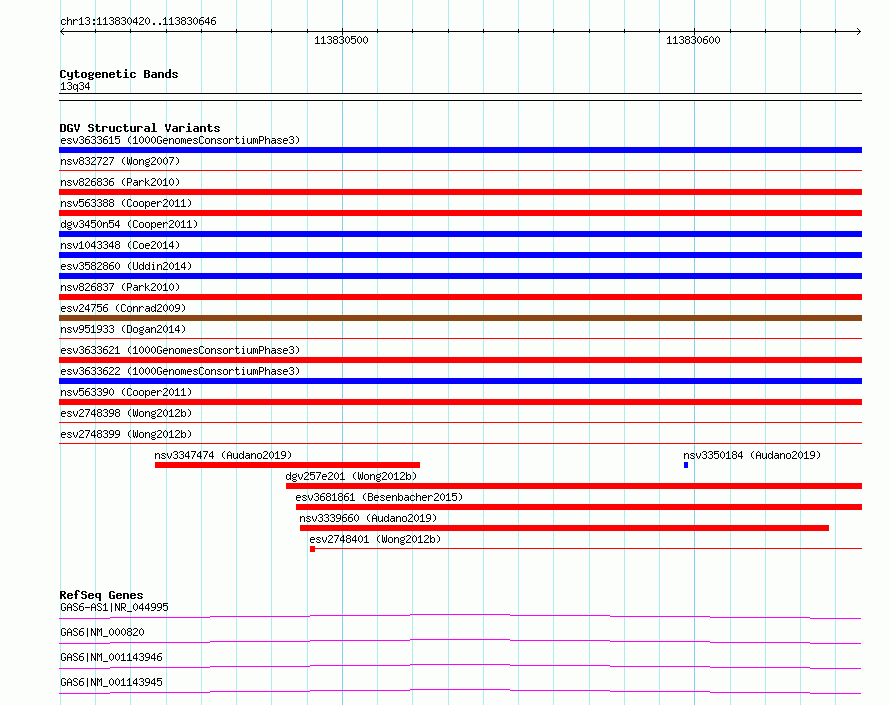Open variant esv3633622 (1000GenomesConsortiumPhase3) label
This screenshot has height=705, width=890.
pos(180,371)
